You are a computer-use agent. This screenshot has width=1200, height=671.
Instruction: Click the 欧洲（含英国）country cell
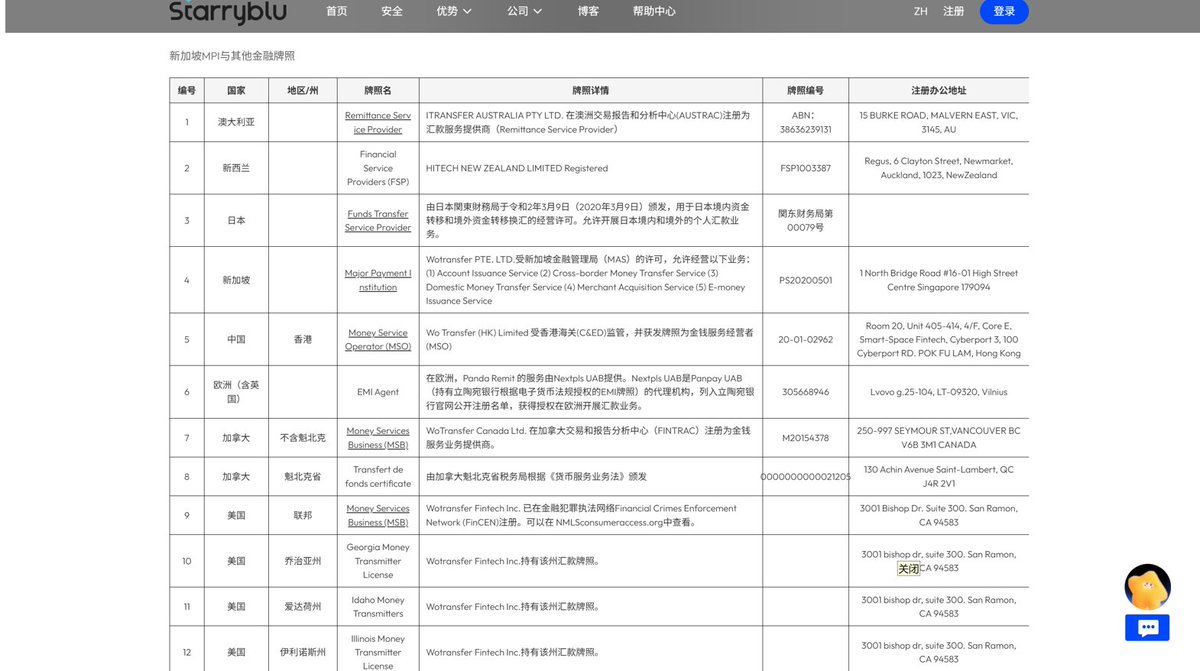pyautogui.click(x=236, y=391)
